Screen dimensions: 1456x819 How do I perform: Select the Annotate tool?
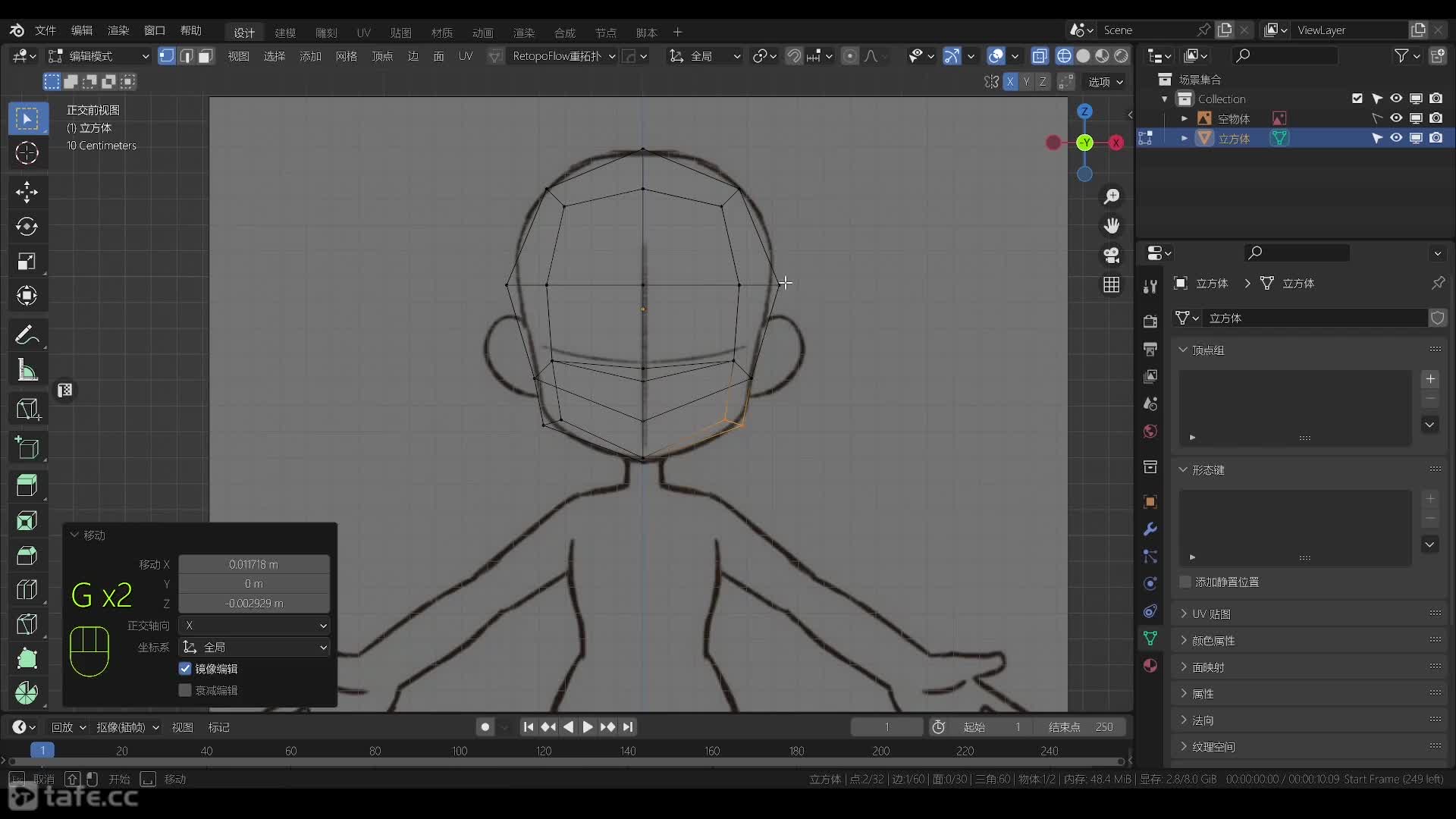[x=27, y=334]
